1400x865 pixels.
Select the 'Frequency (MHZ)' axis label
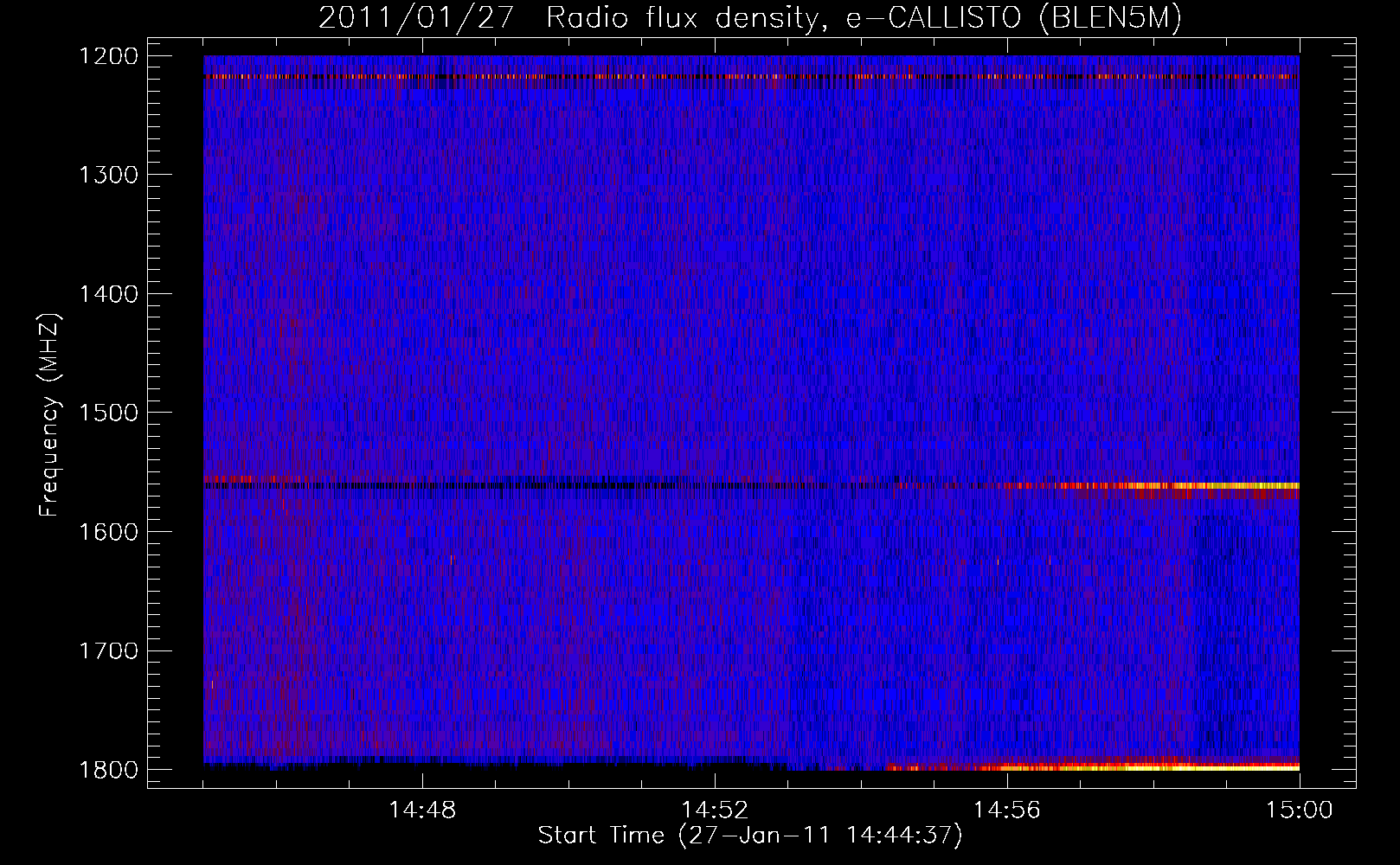tap(50, 415)
